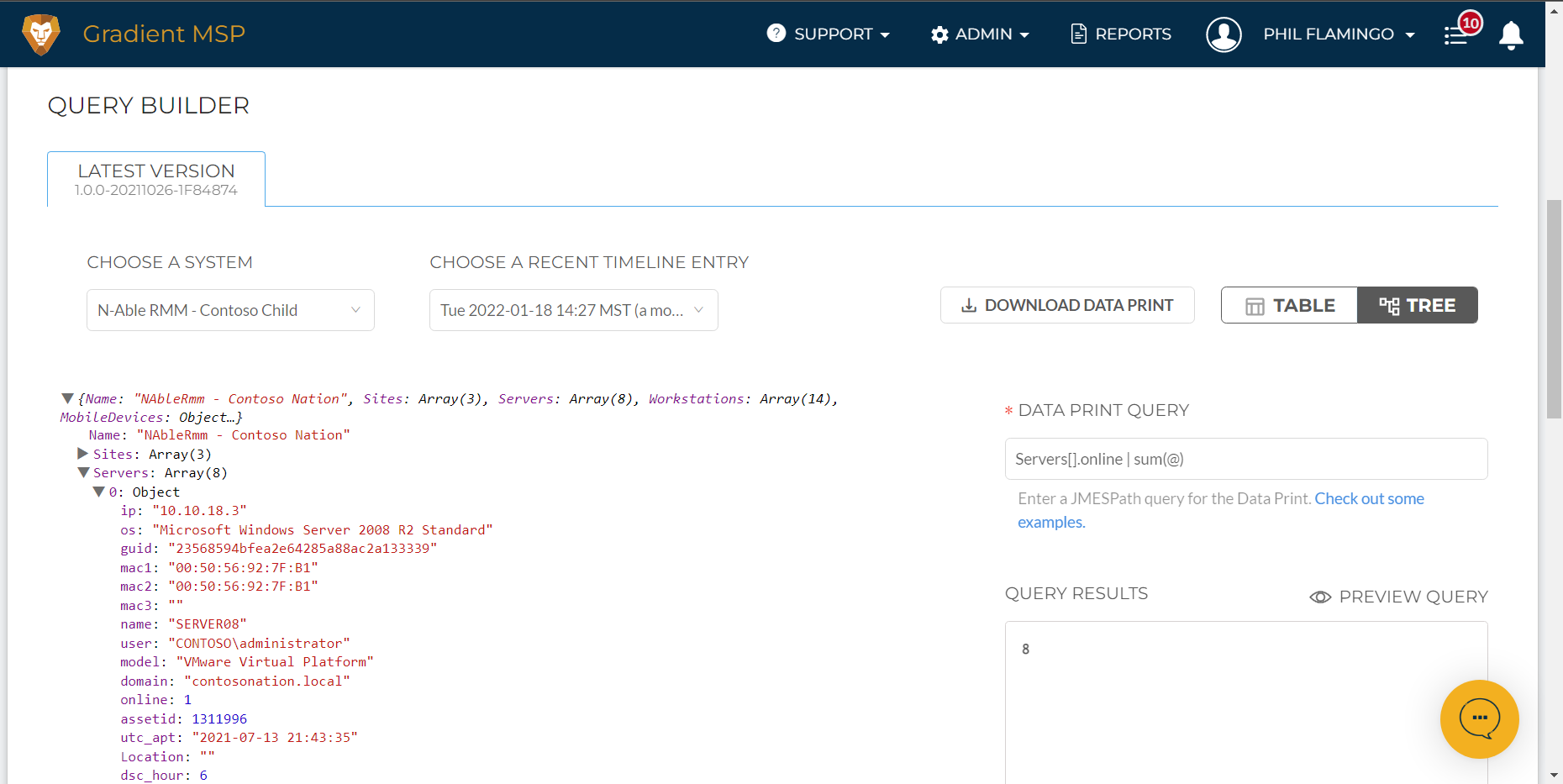Screen dimensions: 1563x784
Task: Click the Name "NAbleRmm - Contoso Nation" row
Action: point(219,435)
